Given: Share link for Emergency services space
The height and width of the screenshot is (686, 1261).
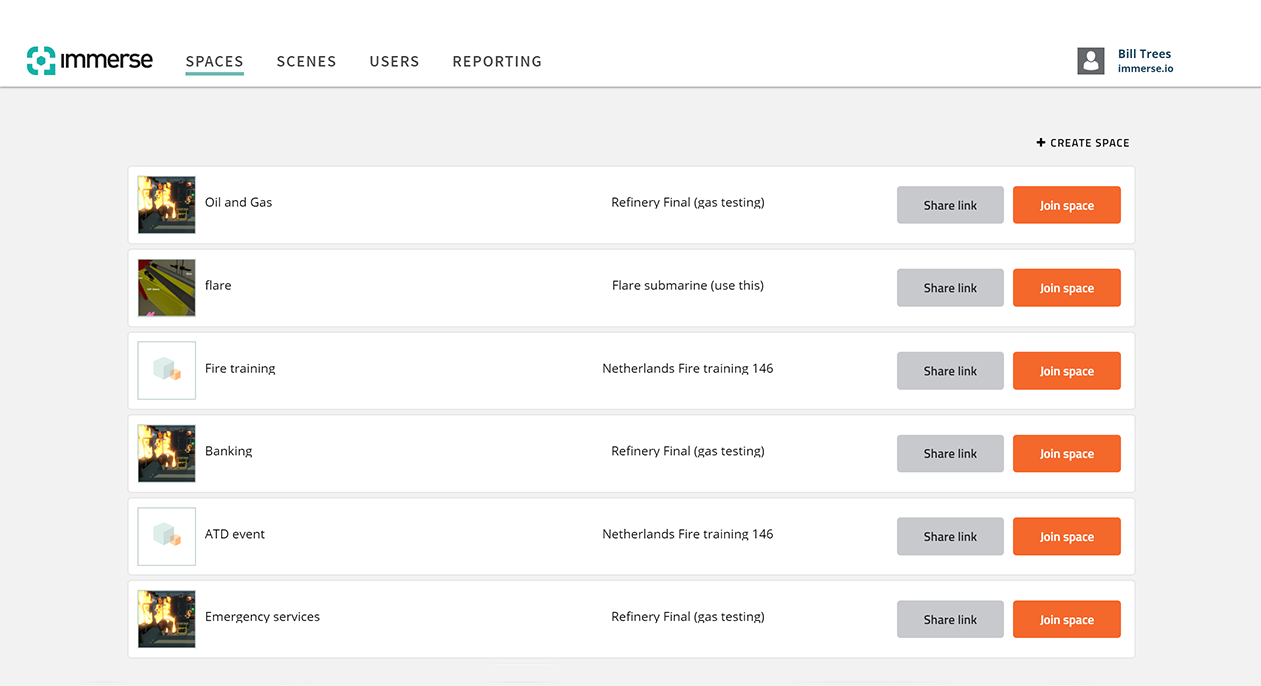Looking at the screenshot, I should pos(950,620).
